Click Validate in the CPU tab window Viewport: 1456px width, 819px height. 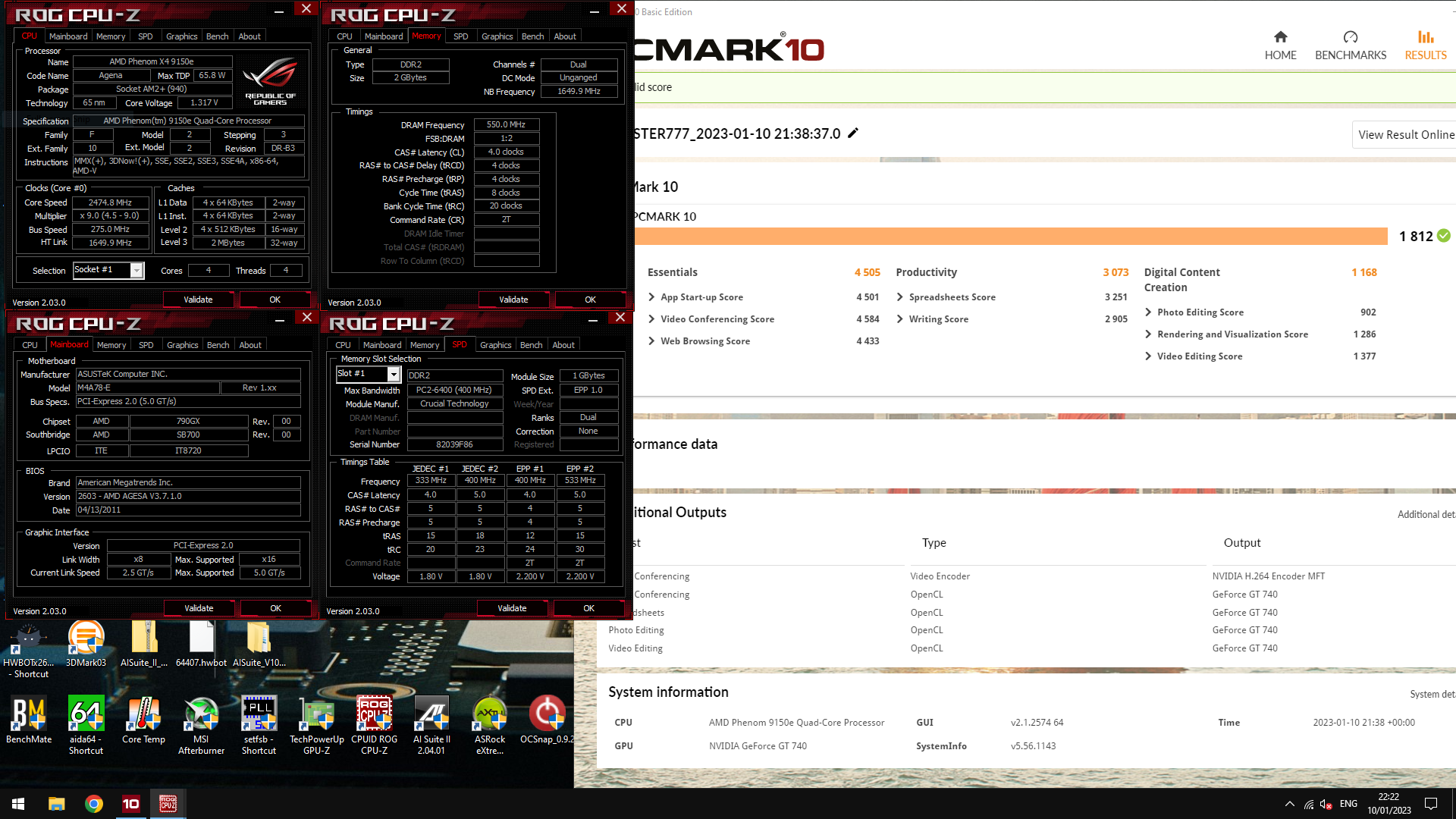point(198,300)
